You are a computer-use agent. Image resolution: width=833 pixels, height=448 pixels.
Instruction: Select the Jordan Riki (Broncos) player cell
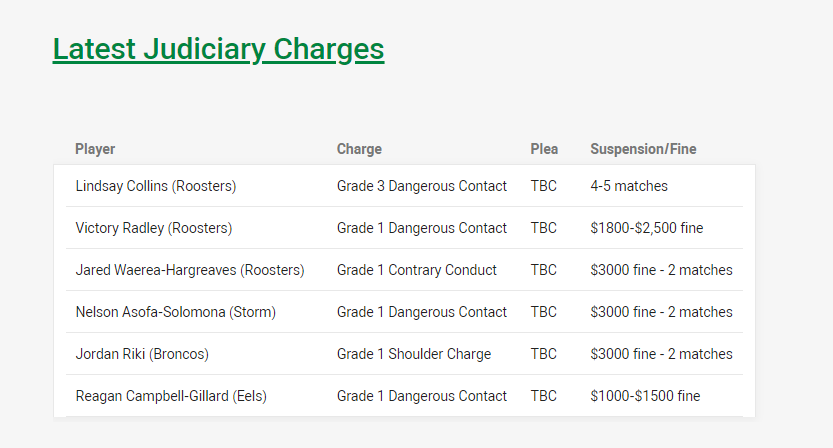pyautogui.click(x=142, y=354)
